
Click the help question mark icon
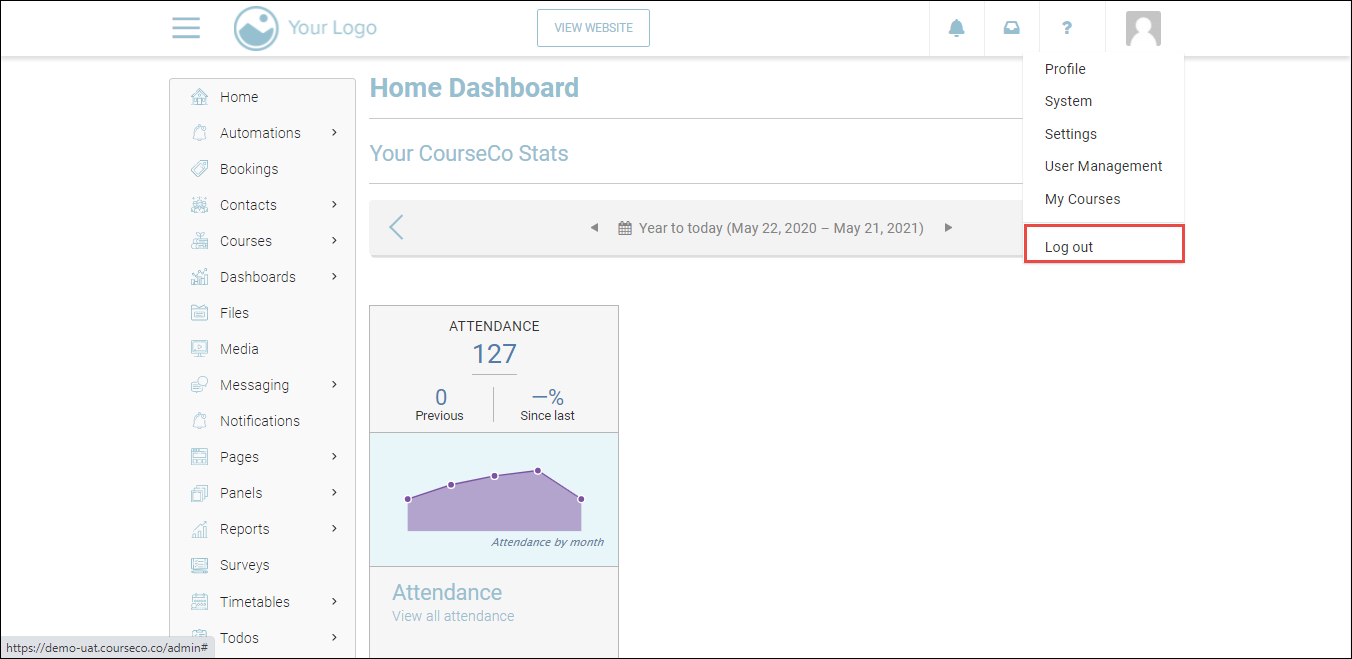pyautogui.click(x=1067, y=28)
